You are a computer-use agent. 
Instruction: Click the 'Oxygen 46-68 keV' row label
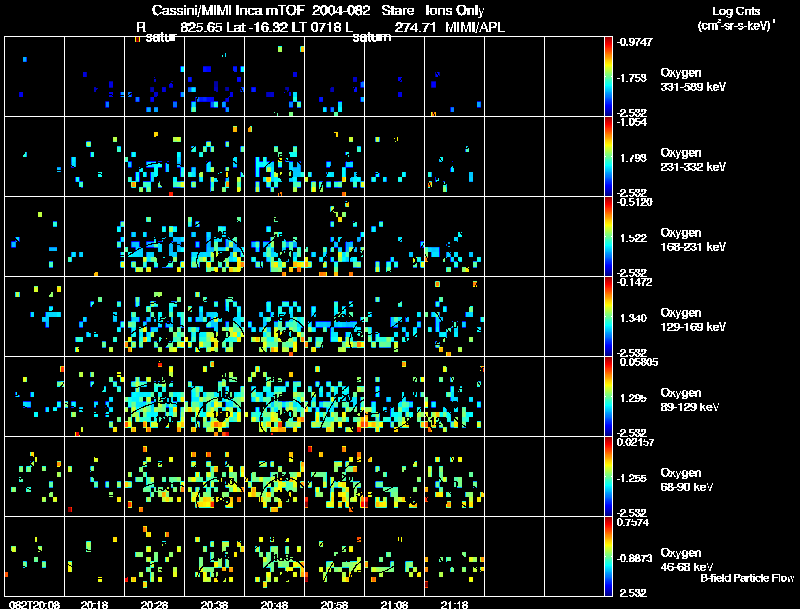click(687, 560)
